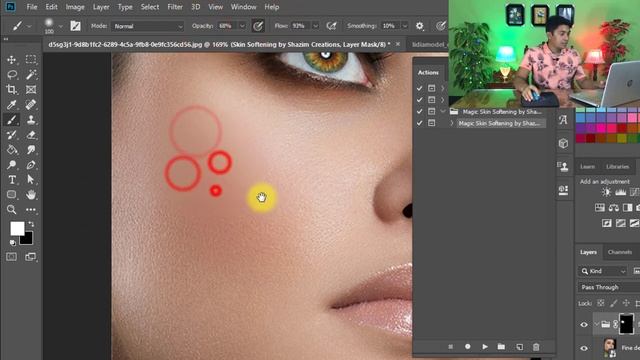Toggle dialog for Magic Skin Softening set
The height and width of the screenshot is (360, 640).
[431, 111]
